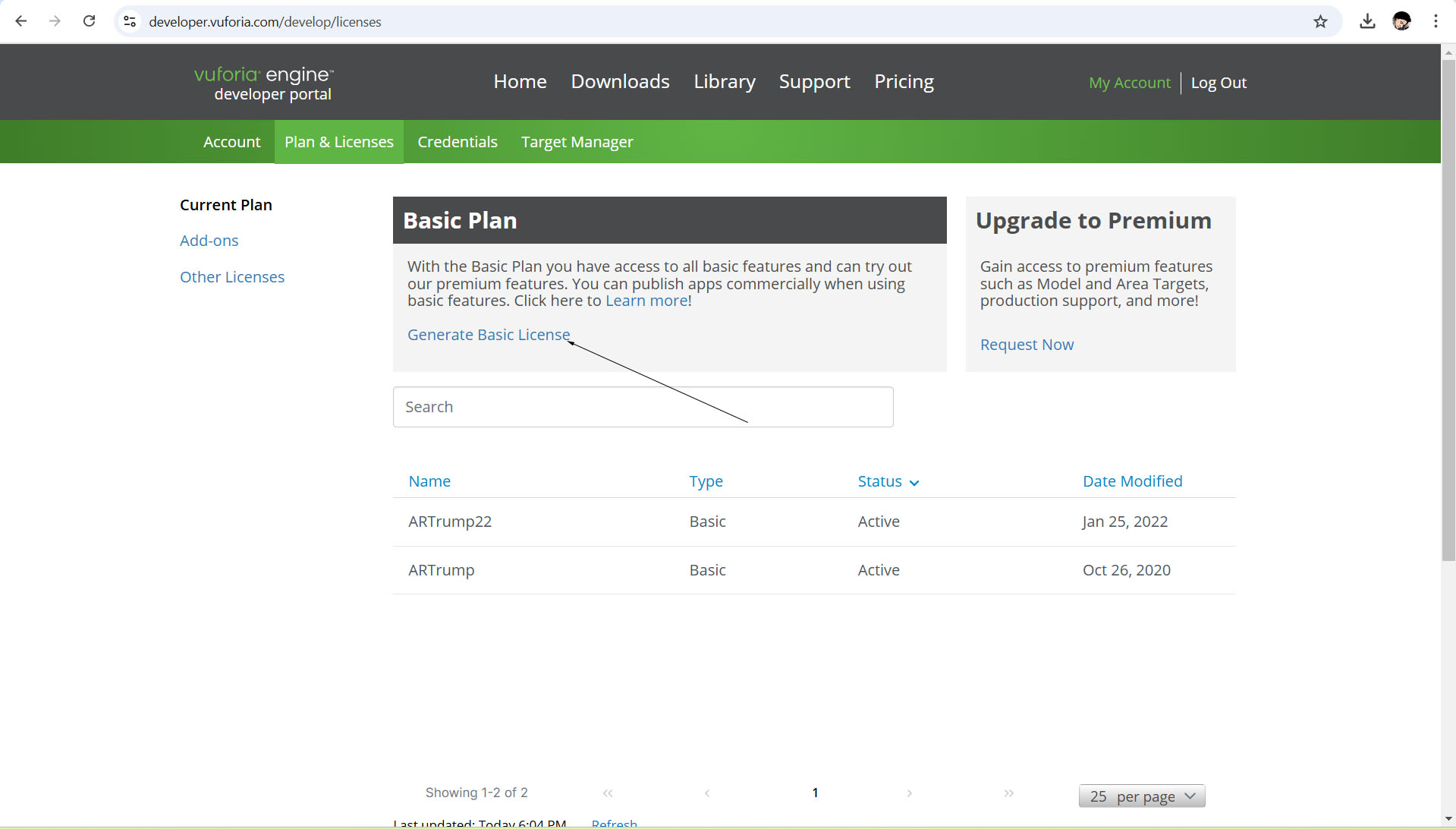Click the page vertical scrollbar
This screenshot has width=1456, height=829.
point(1448,304)
